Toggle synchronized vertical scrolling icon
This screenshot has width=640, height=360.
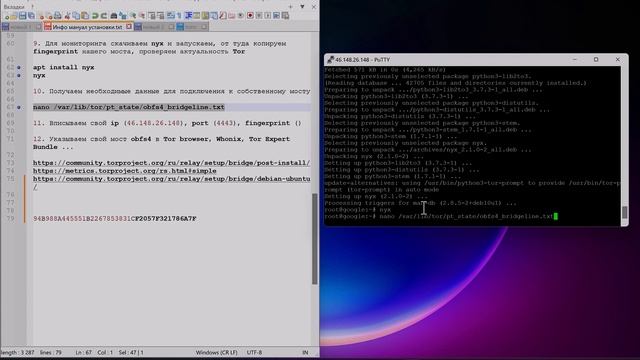152,16
